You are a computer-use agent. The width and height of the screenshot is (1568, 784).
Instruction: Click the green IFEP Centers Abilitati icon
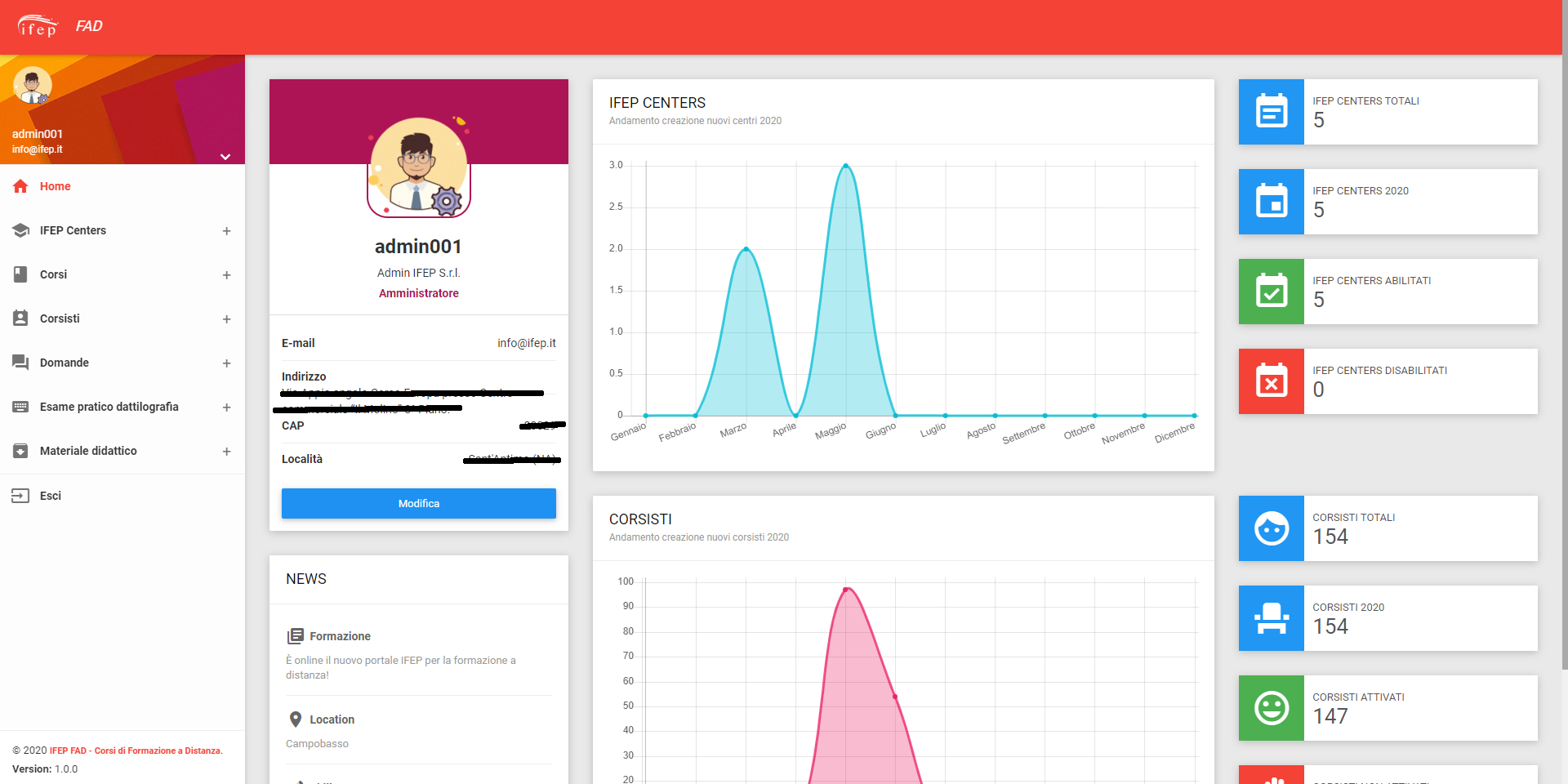tap(1271, 292)
